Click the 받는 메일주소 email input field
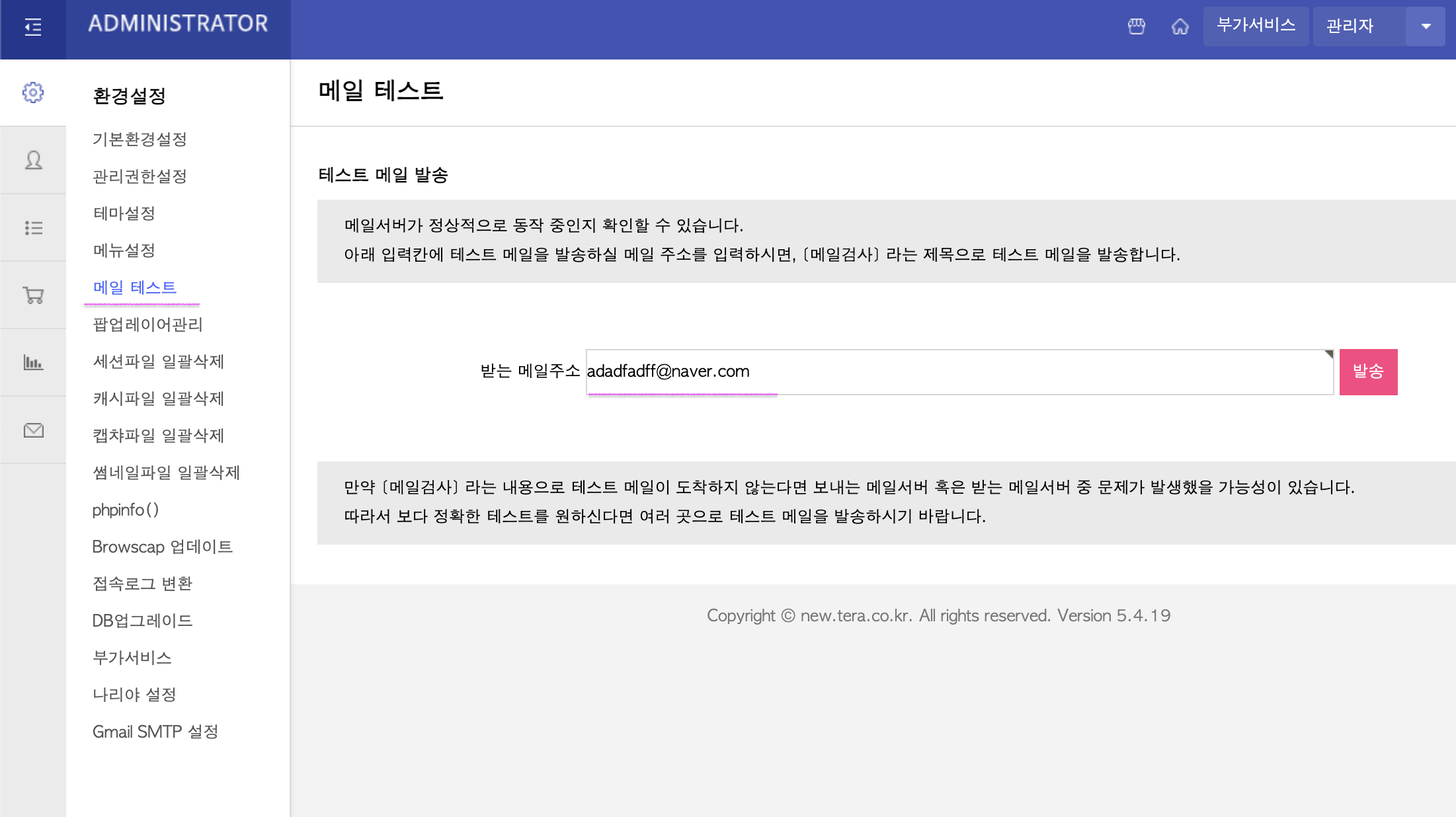The image size is (1456, 817). click(x=959, y=371)
